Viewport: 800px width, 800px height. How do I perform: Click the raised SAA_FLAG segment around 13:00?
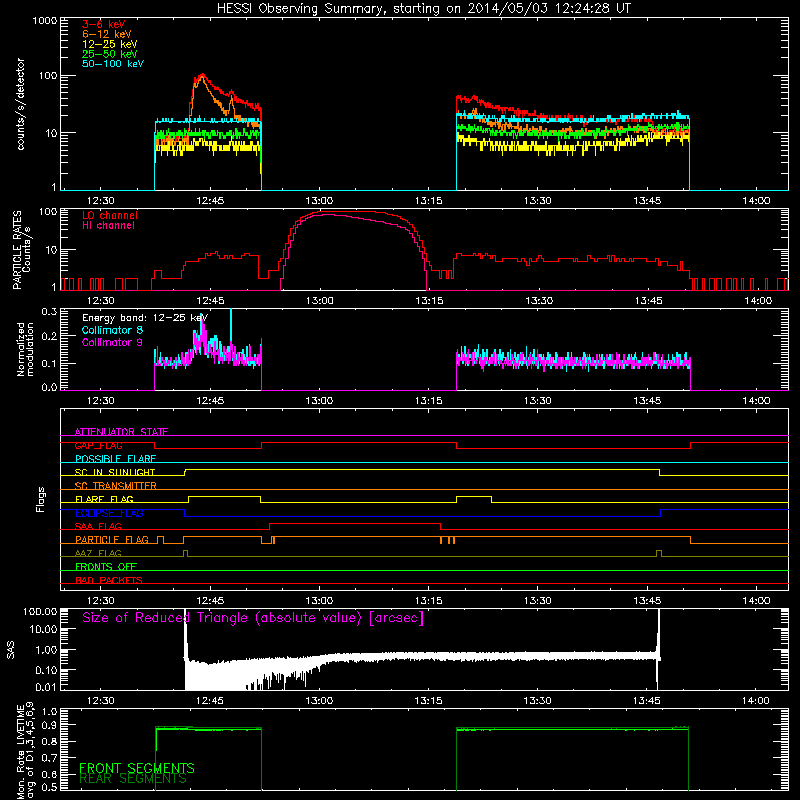[x=355, y=523]
